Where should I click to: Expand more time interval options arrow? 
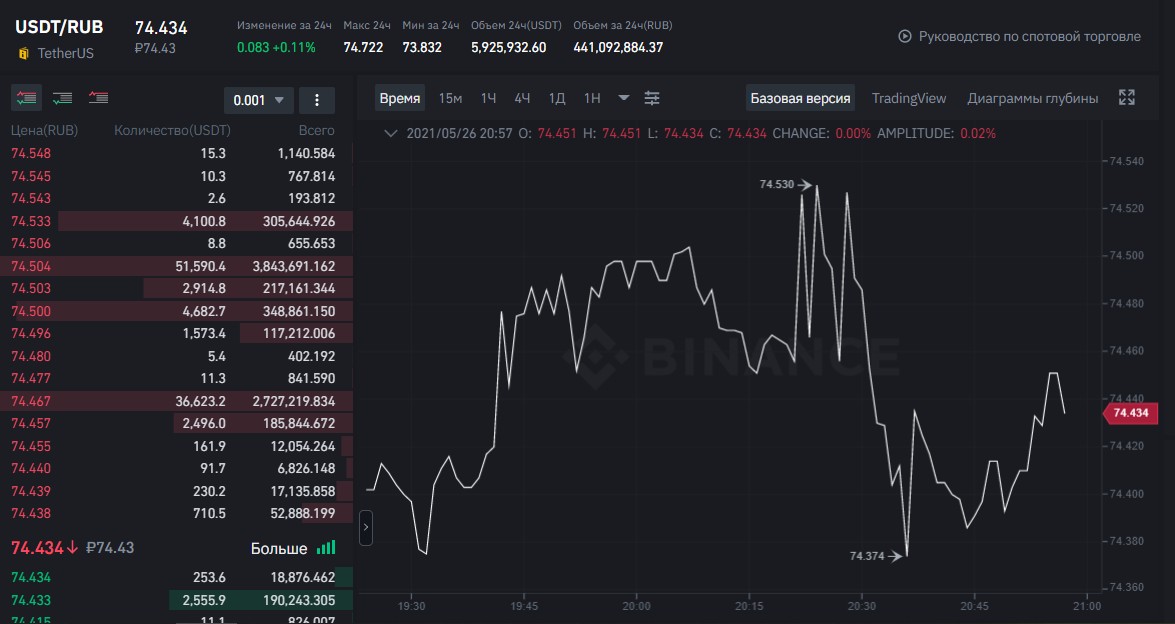tap(623, 98)
